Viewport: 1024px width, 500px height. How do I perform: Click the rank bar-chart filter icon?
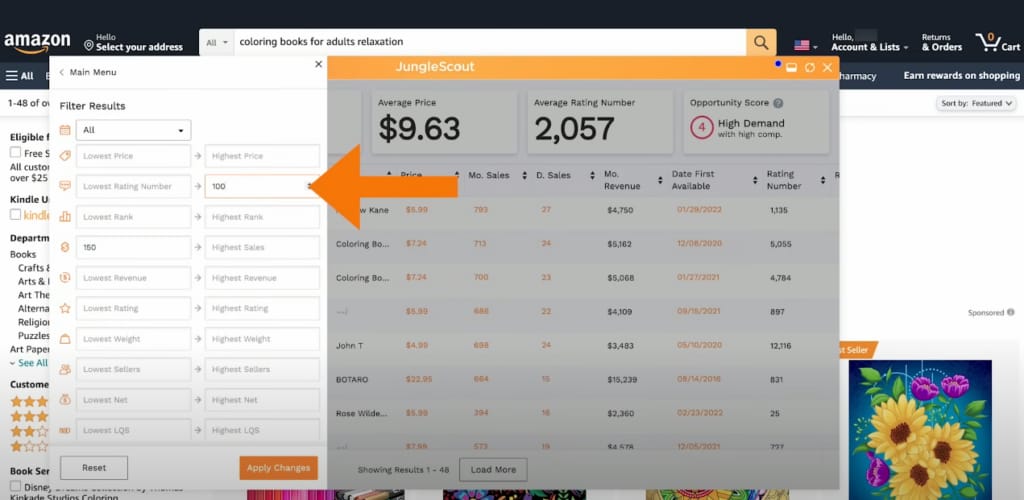click(x=65, y=217)
